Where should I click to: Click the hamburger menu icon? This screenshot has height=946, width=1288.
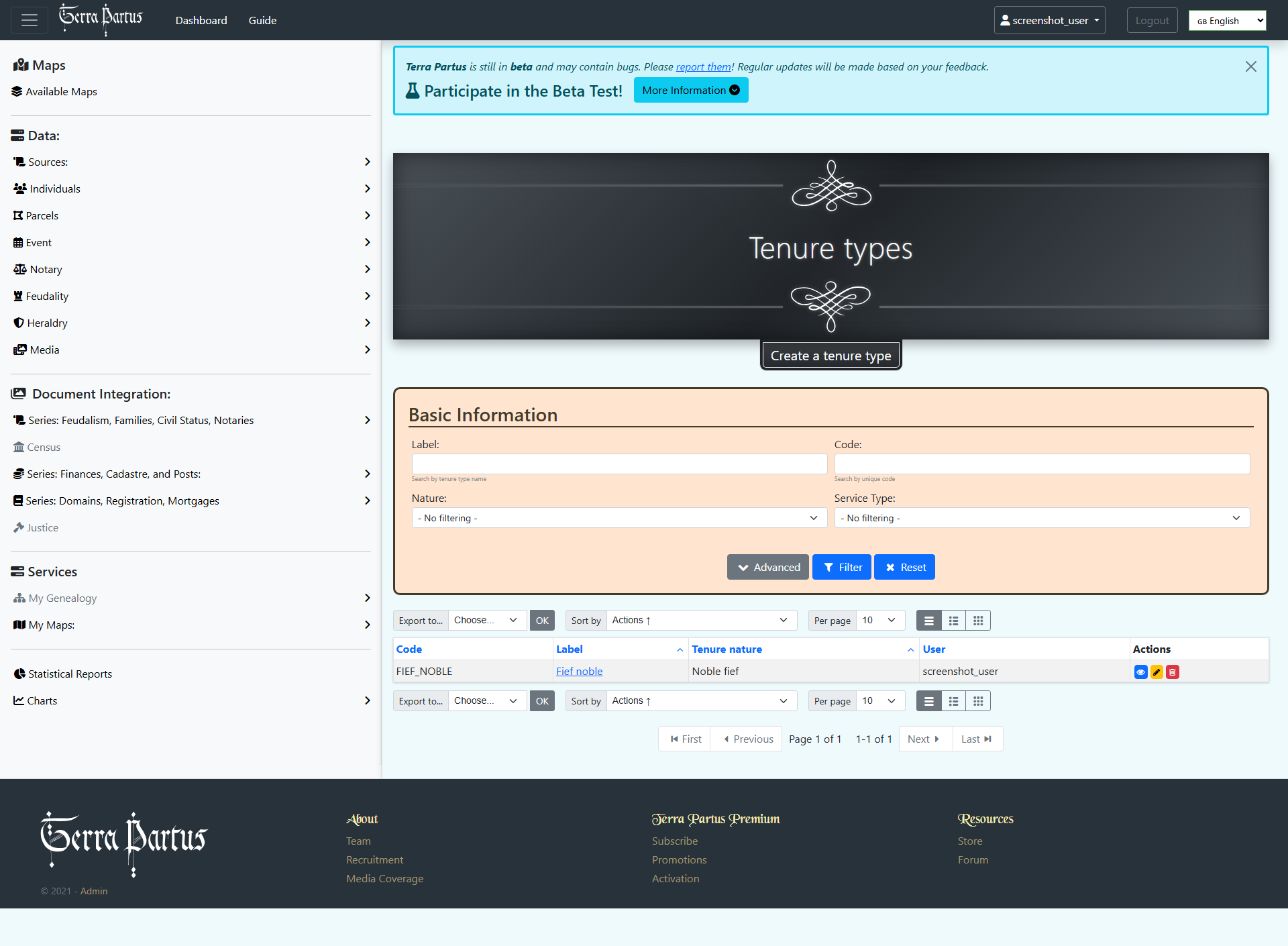[30, 20]
